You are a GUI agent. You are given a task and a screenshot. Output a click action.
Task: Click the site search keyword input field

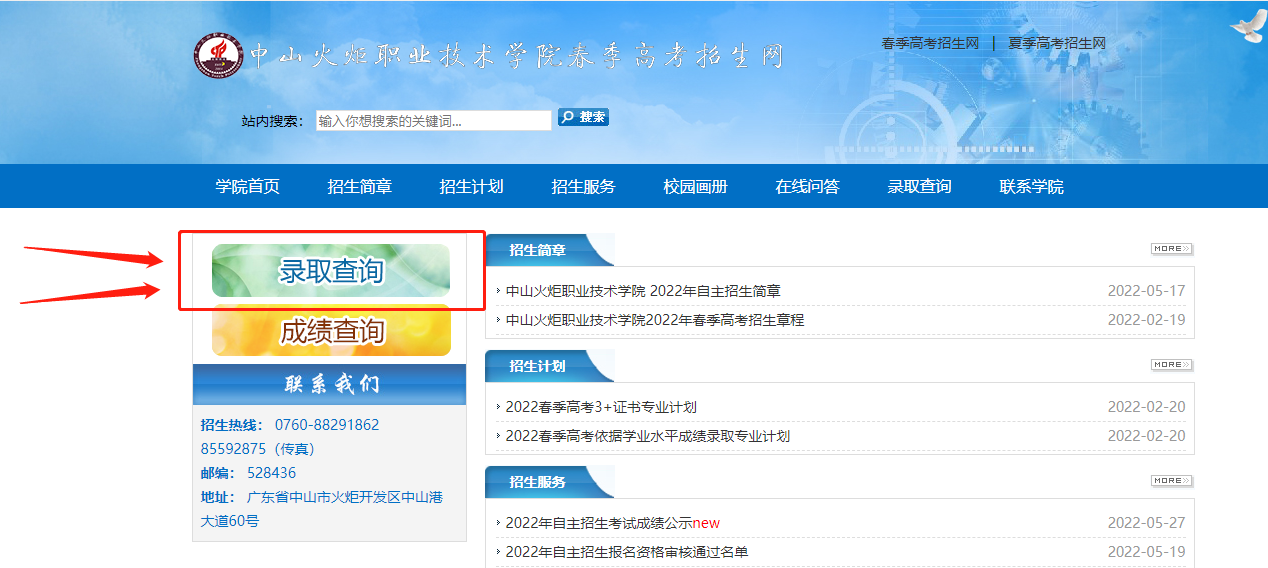coord(433,121)
